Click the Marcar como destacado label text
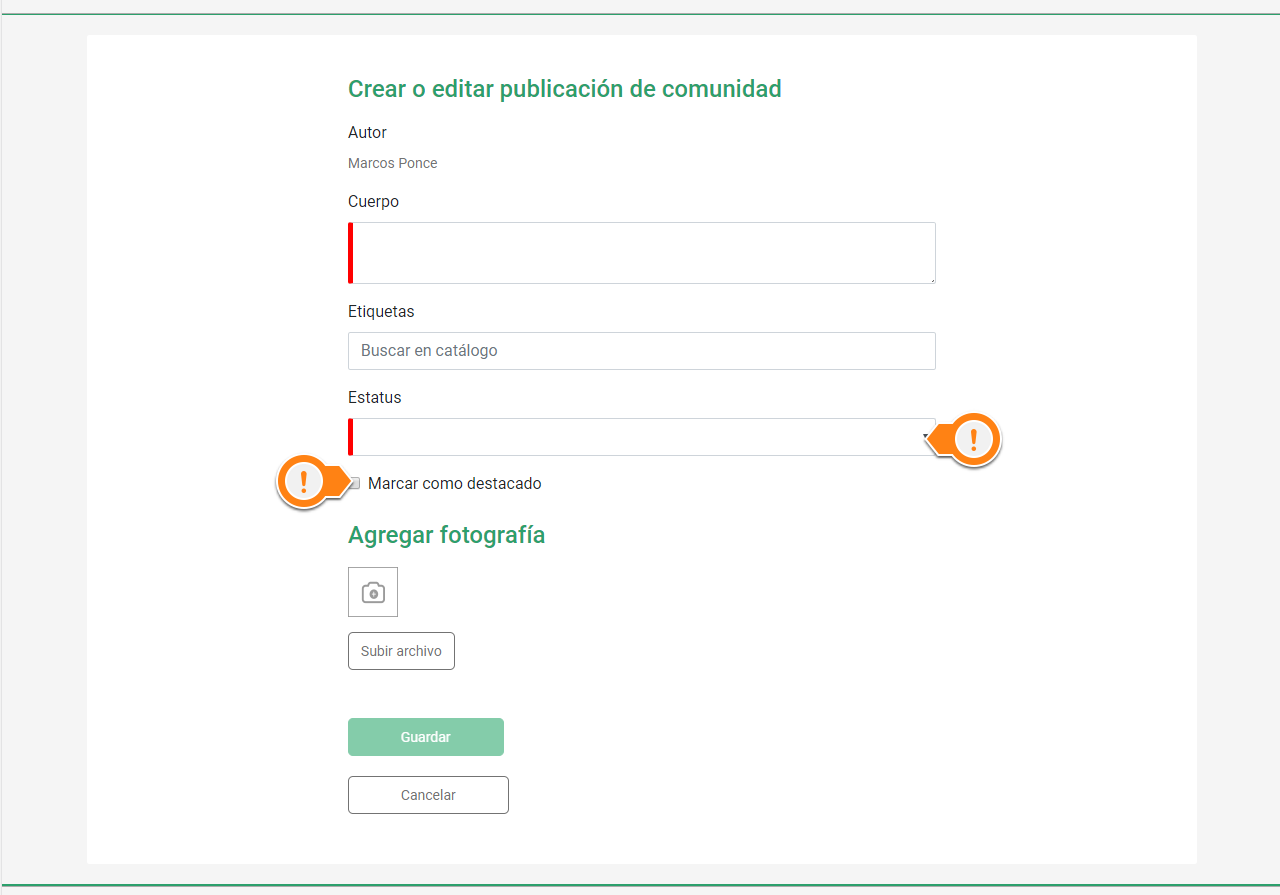This screenshot has height=895, width=1280. [x=455, y=484]
